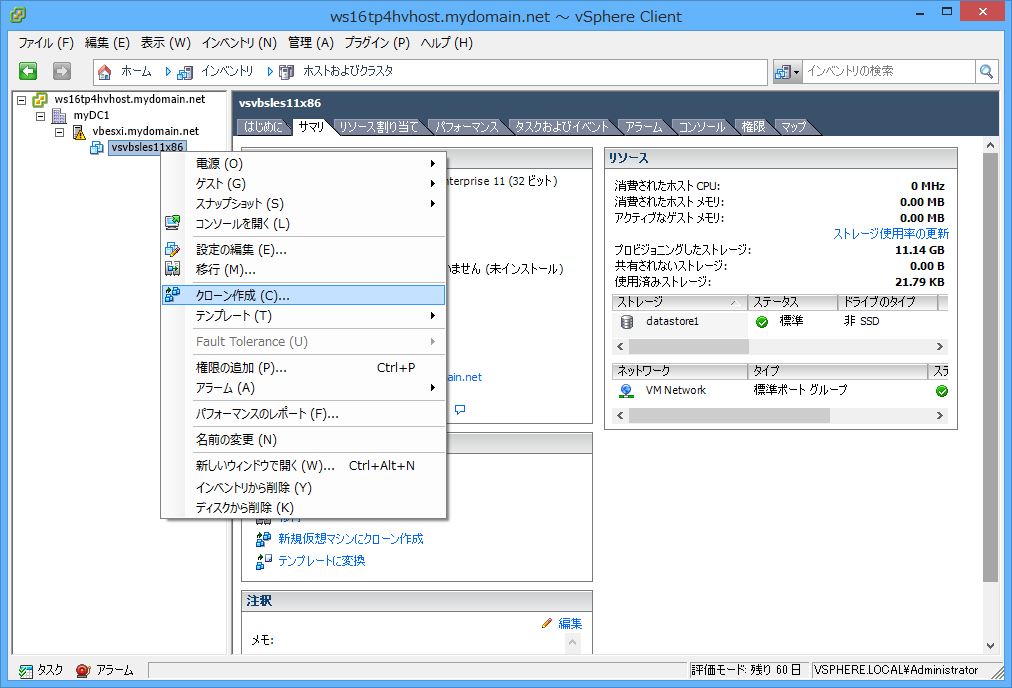Collapse the ws16tp4hvhost.mydomain.net tree node

click(21, 100)
